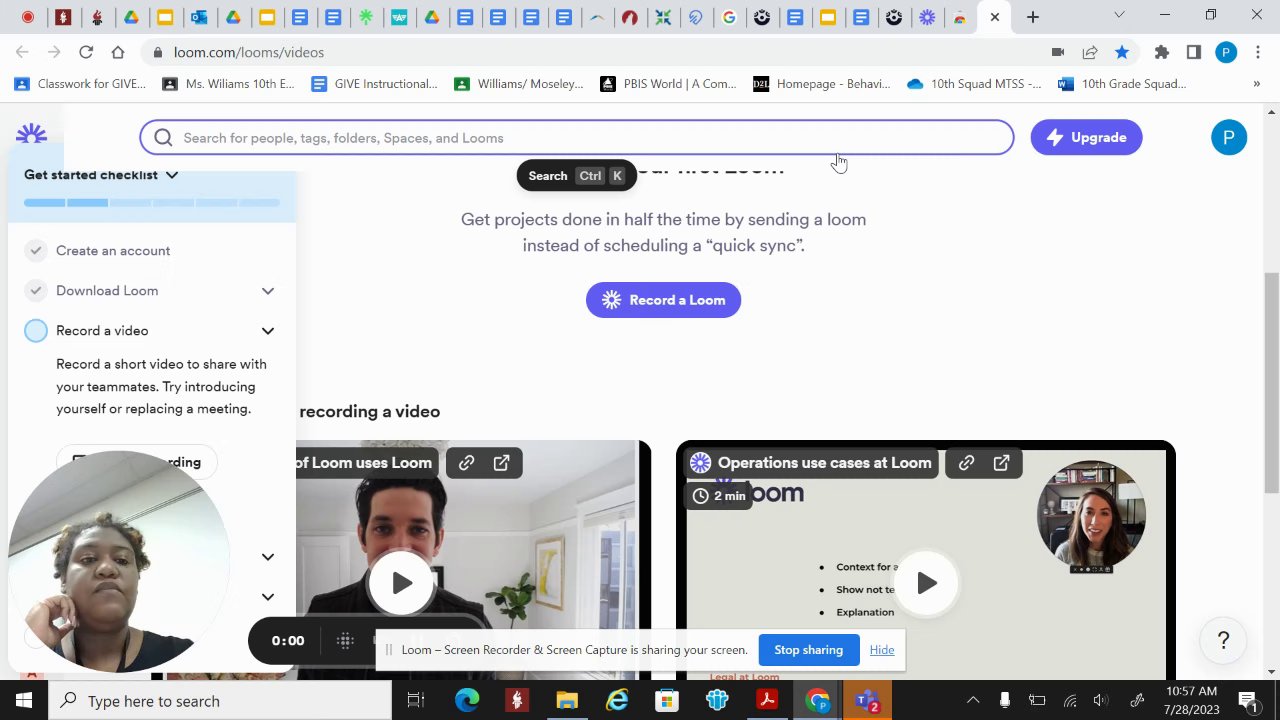Open Chrome three-dot menu
The width and height of the screenshot is (1280, 720).
pyautogui.click(x=1257, y=52)
